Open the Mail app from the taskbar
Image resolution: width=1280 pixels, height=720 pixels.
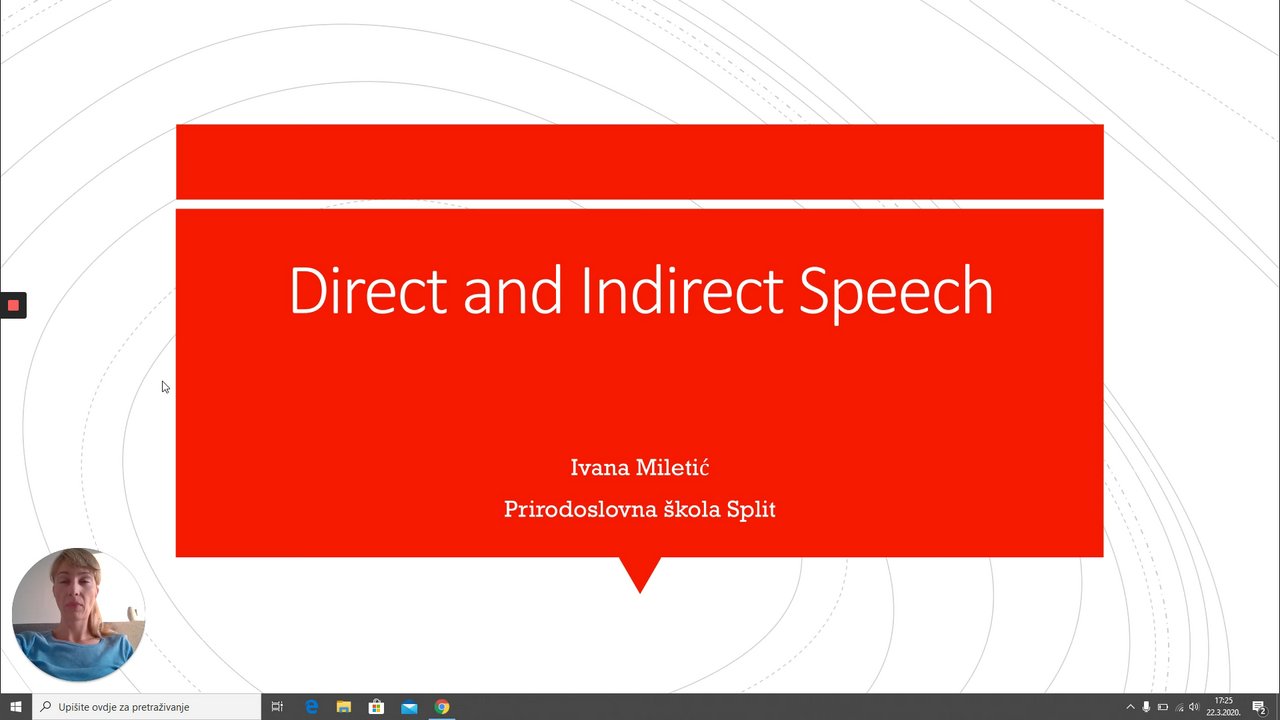(409, 707)
